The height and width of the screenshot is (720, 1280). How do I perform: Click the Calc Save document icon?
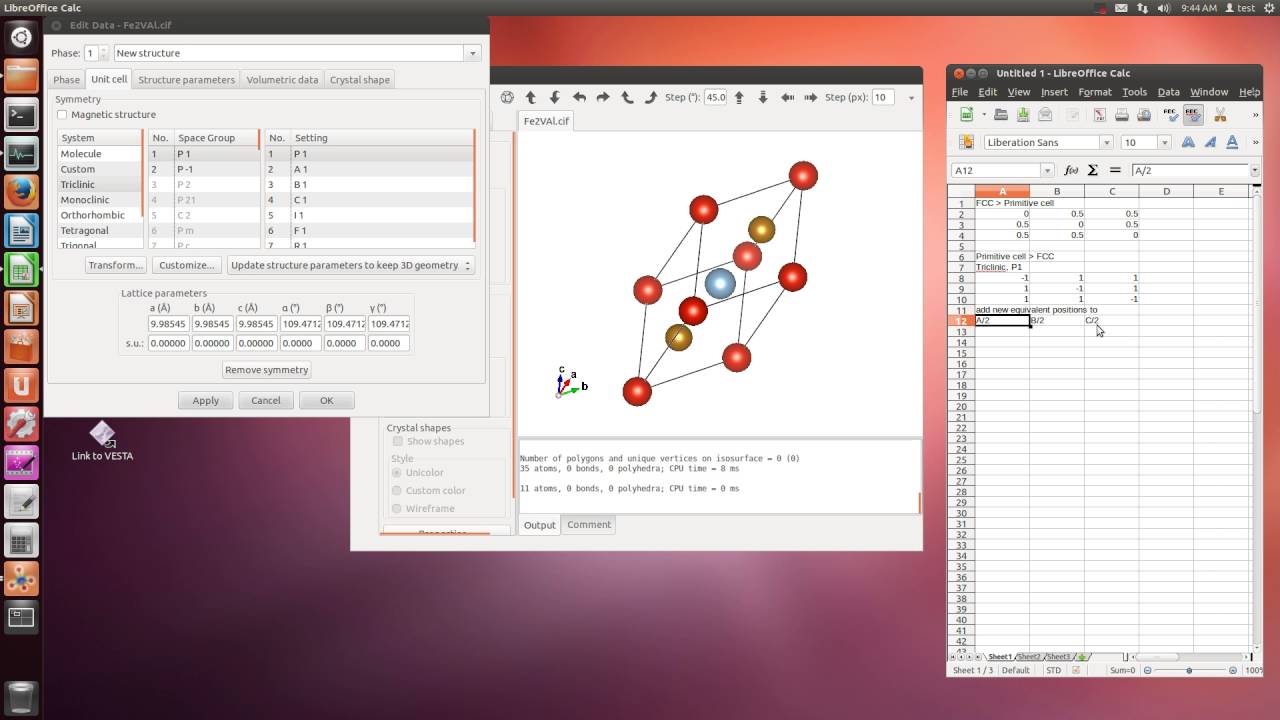pos(1023,115)
